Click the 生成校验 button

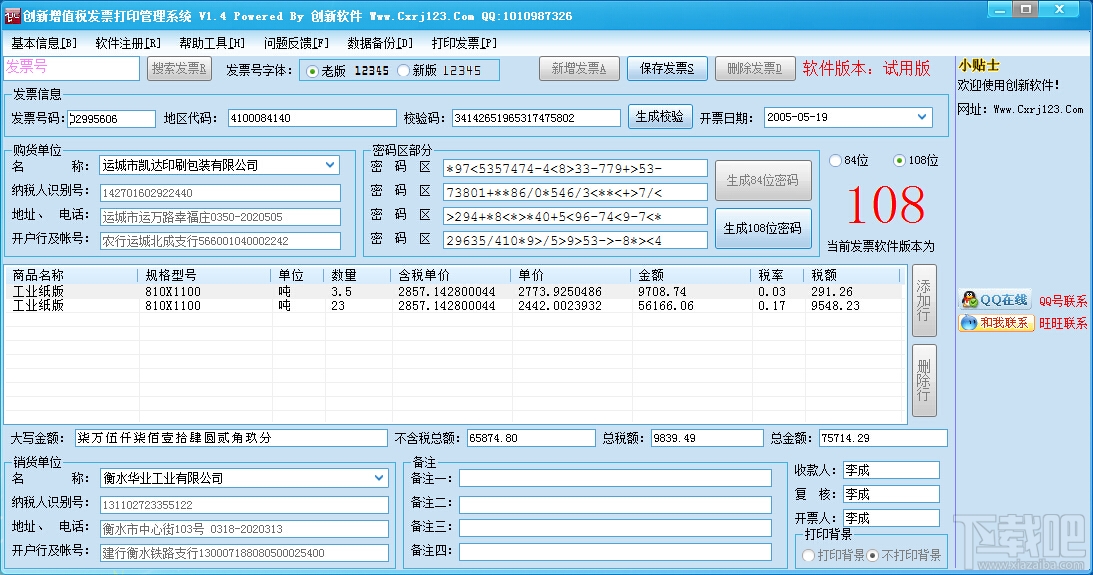point(659,117)
